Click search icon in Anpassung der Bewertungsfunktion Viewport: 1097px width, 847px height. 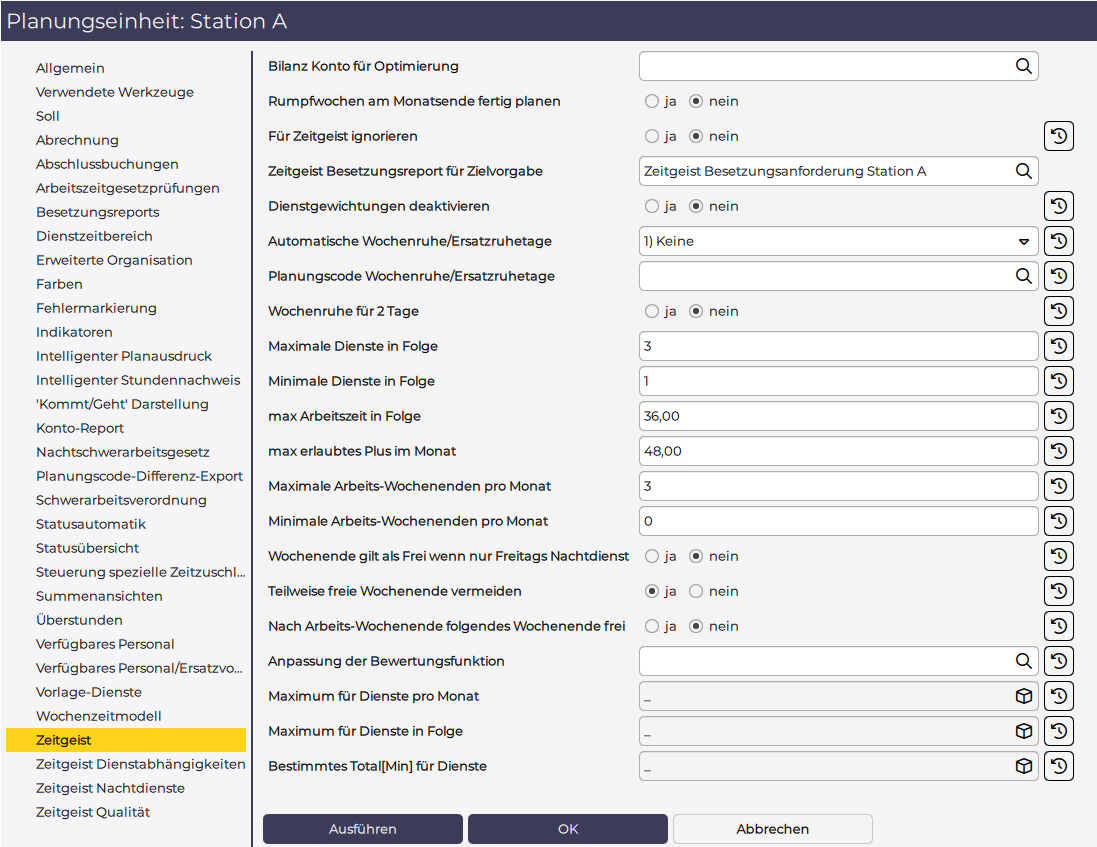pyautogui.click(x=1023, y=661)
